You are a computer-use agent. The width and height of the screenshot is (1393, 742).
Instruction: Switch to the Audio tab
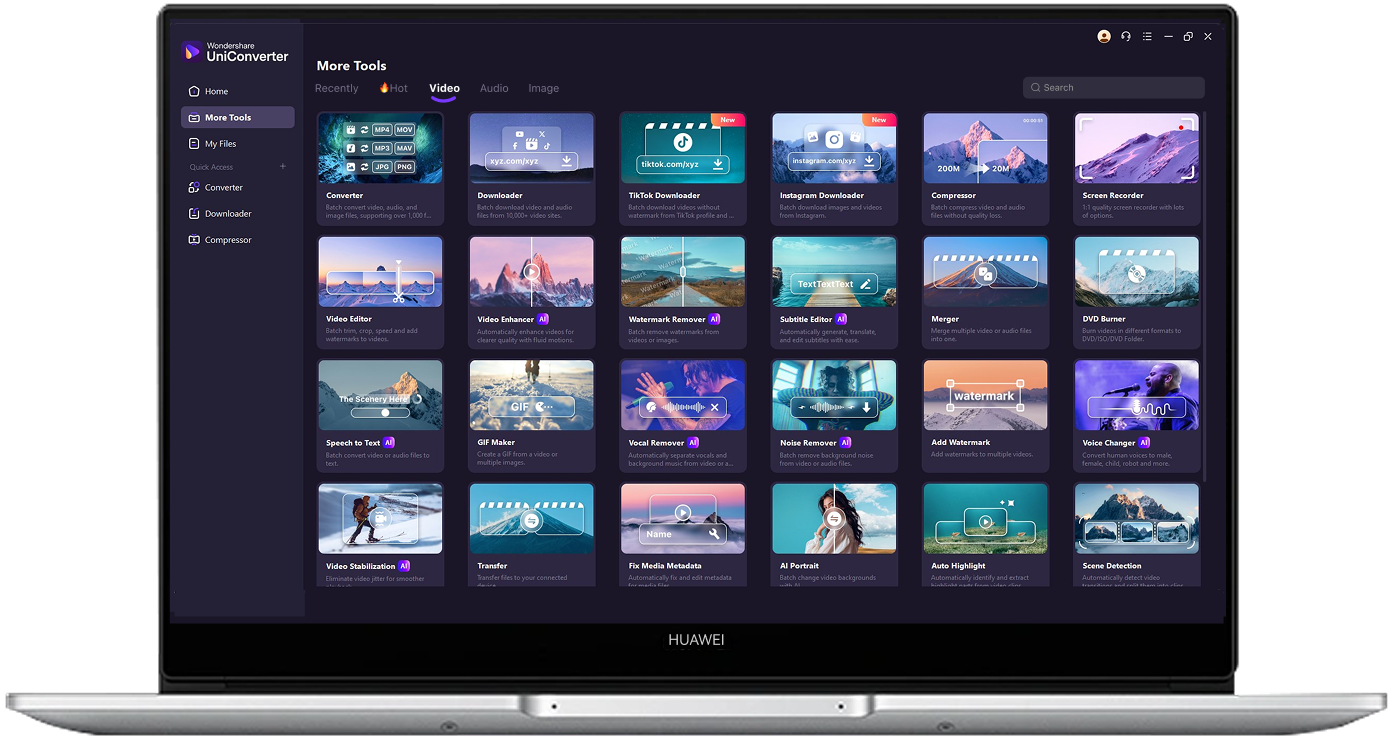click(x=494, y=88)
